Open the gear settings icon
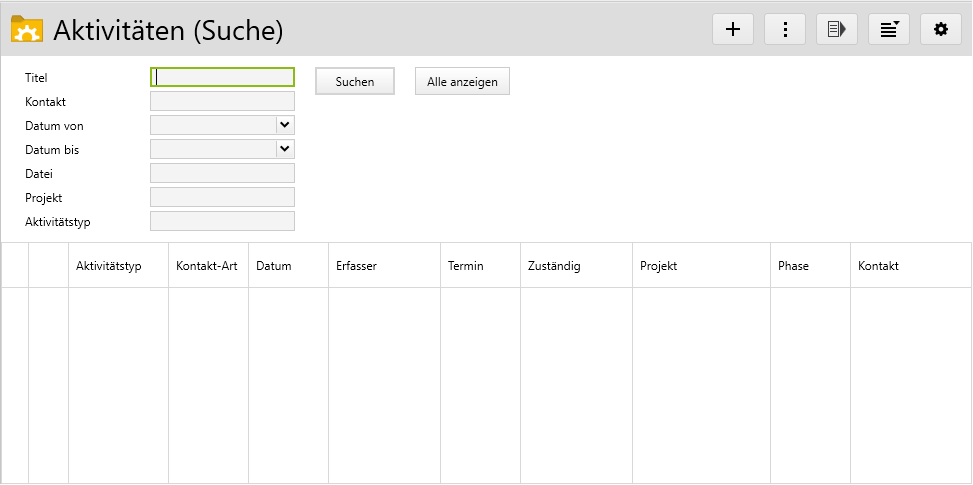This screenshot has height=485, width=973. click(941, 29)
